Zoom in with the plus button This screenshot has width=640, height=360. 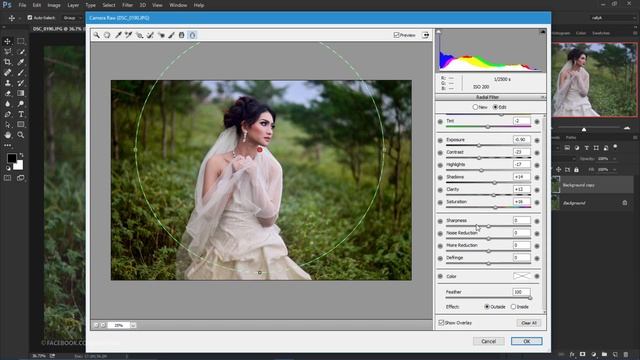pyautogui.click(x=103, y=325)
